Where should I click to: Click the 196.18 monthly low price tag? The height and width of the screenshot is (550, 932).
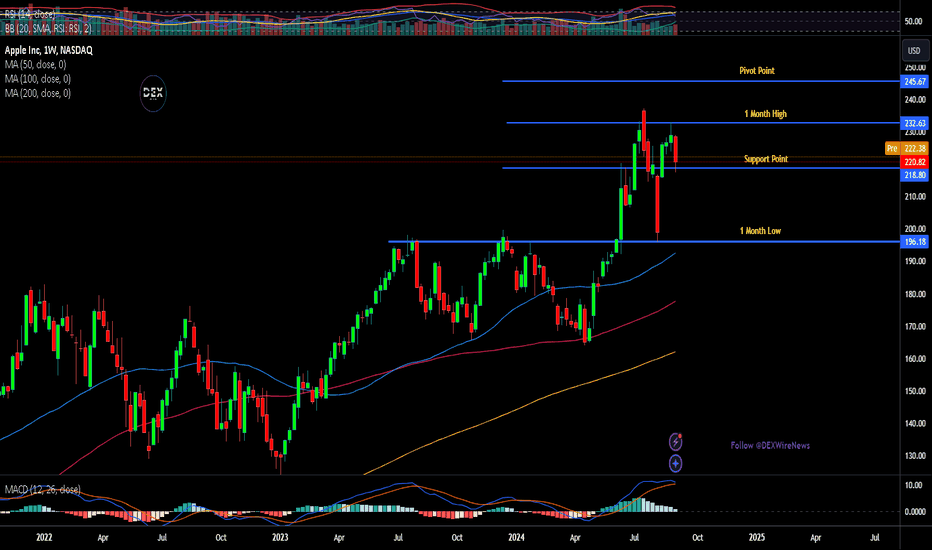(915, 241)
